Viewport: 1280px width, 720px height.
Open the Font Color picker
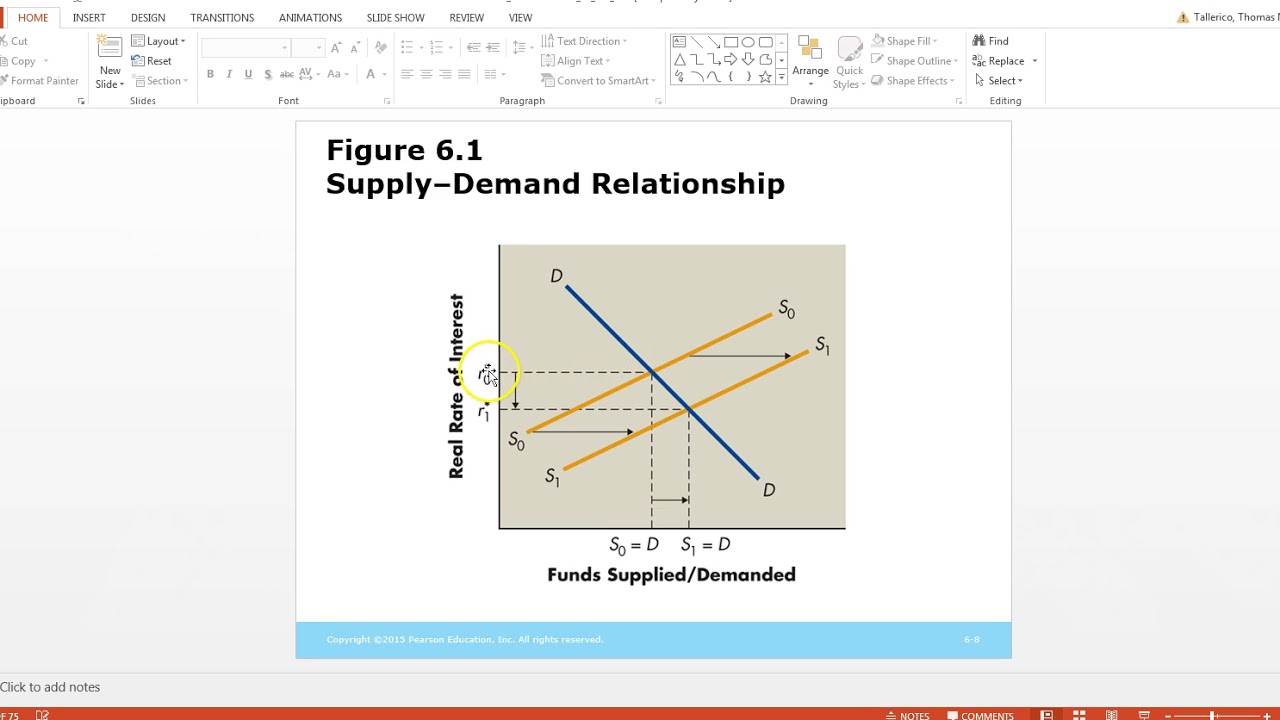coord(375,74)
